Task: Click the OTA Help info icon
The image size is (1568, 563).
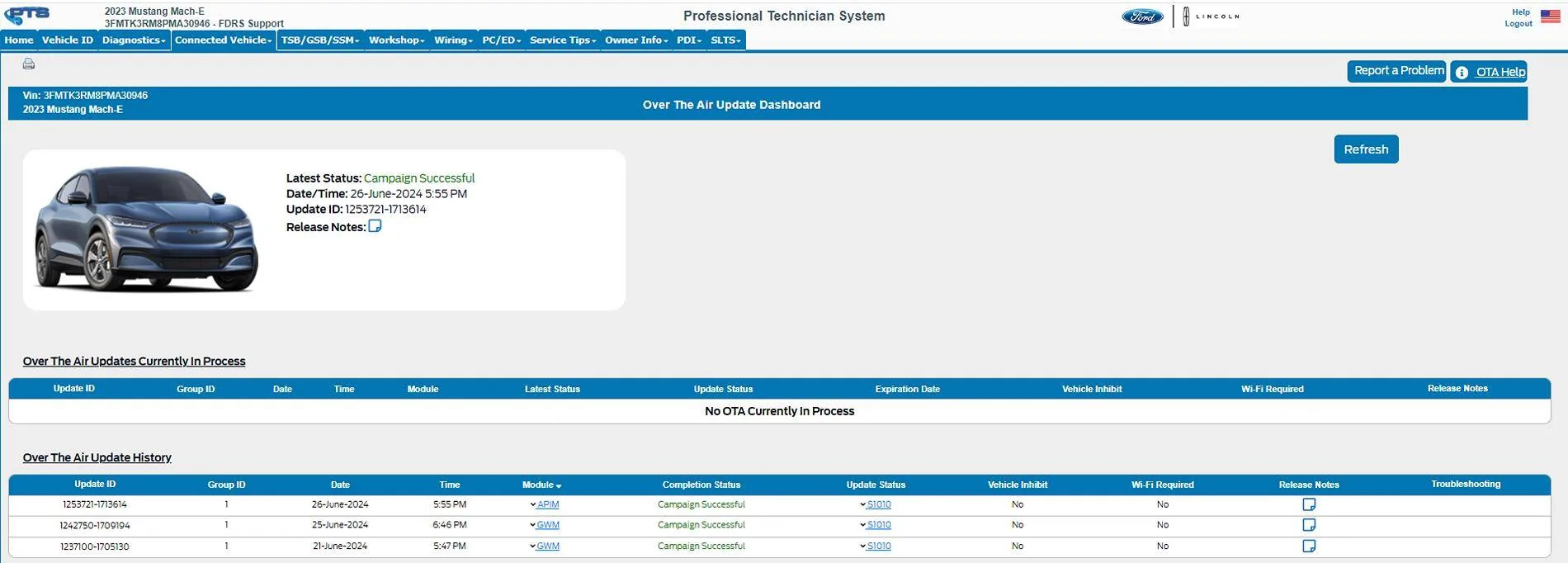Action: pos(1462,73)
